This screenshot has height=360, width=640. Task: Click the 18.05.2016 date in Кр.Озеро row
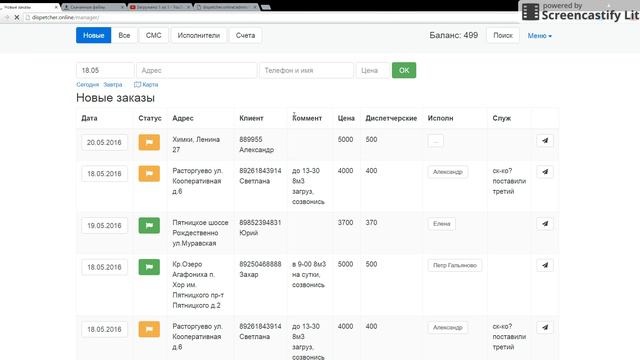coord(104,267)
